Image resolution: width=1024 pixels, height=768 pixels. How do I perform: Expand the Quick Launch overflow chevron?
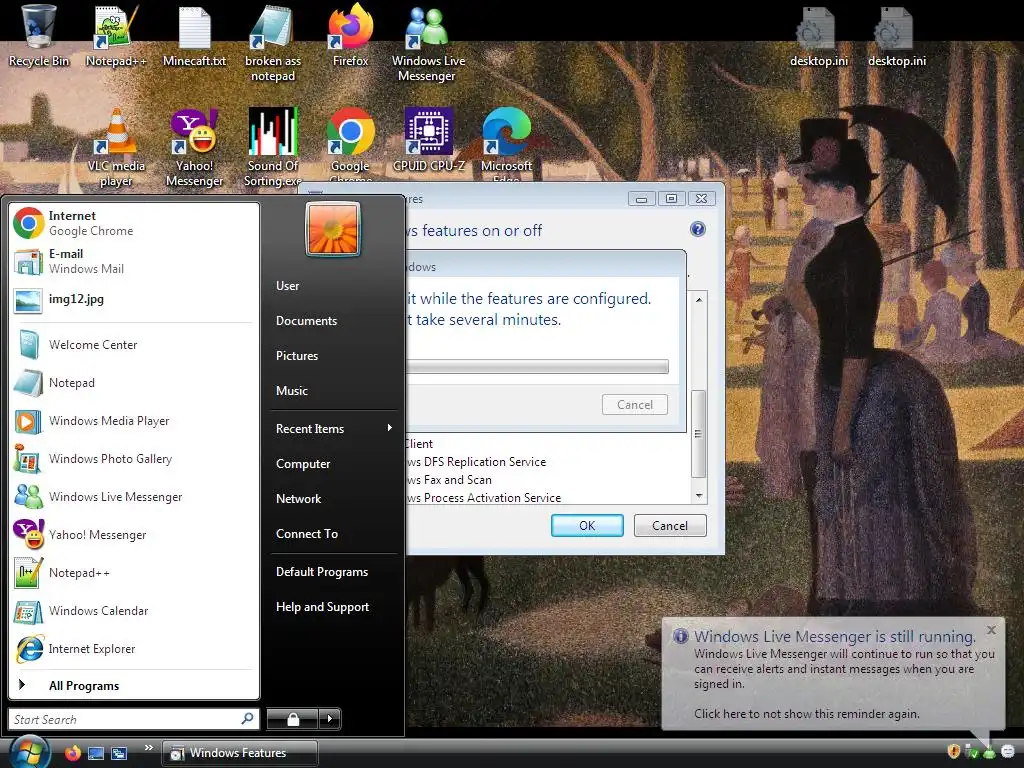click(149, 748)
